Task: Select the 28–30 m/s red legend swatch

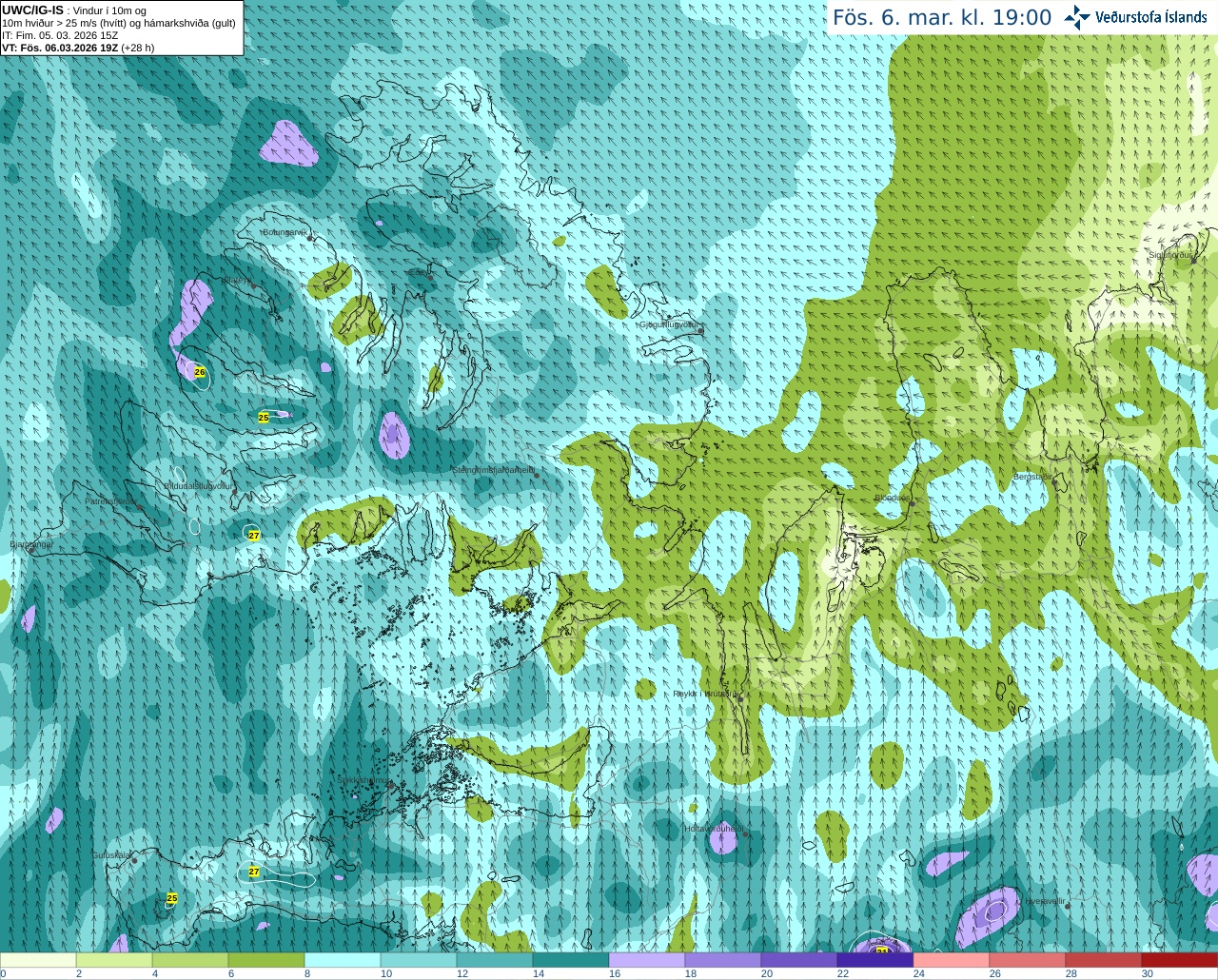Action: pyautogui.click(x=1104, y=960)
